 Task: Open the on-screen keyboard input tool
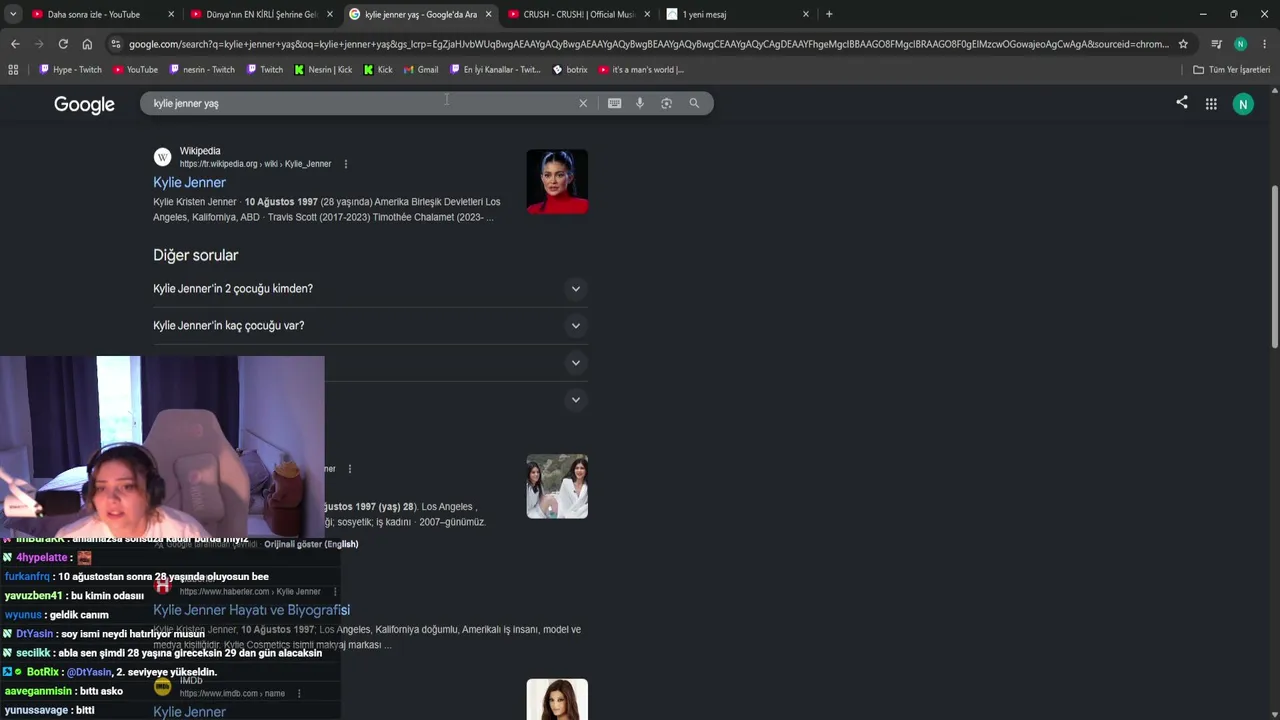(x=614, y=103)
